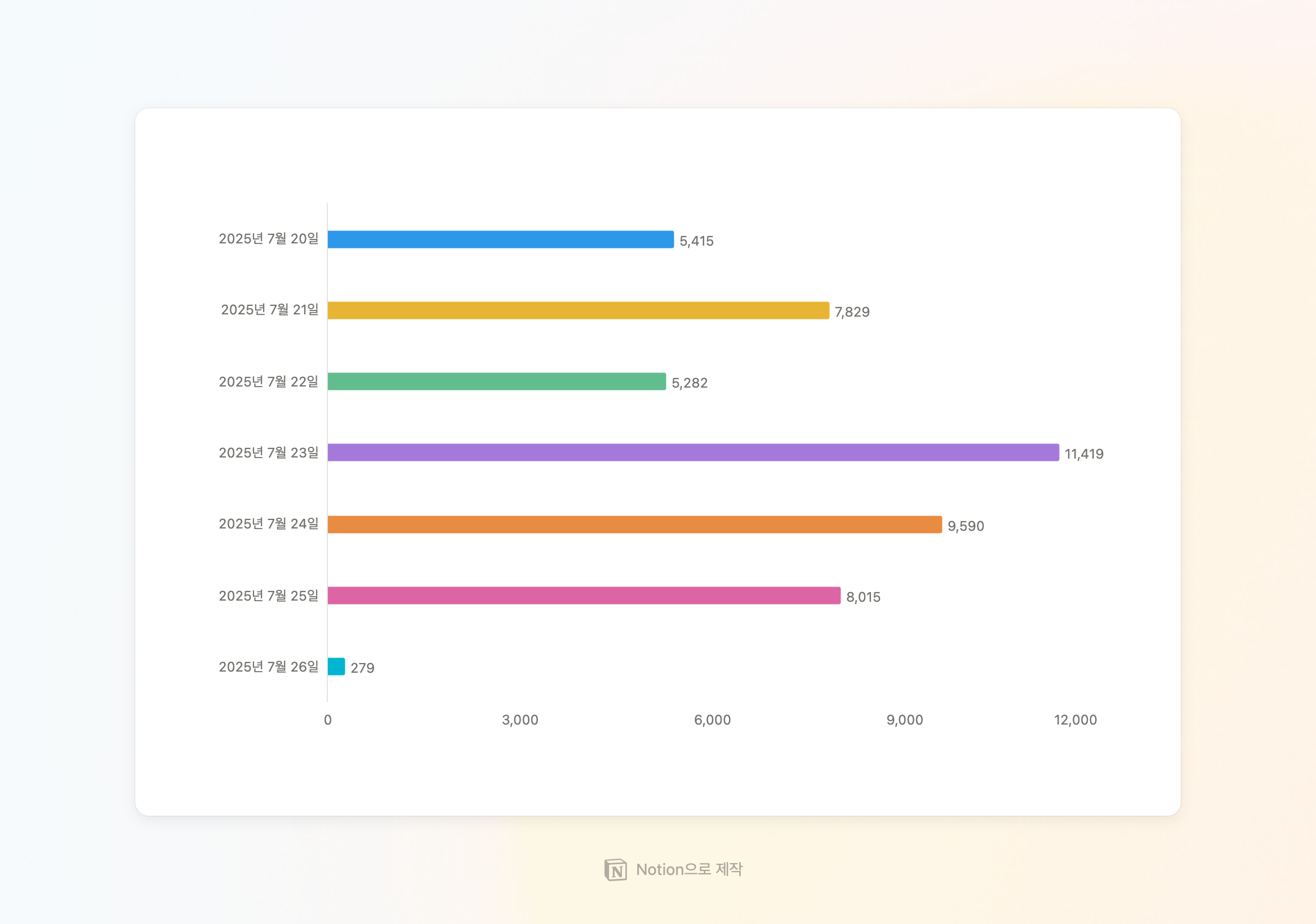Click the 2025년 7월 23일 axis label
Image resolution: width=1316 pixels, height=924 pixels.
point(268,453)
